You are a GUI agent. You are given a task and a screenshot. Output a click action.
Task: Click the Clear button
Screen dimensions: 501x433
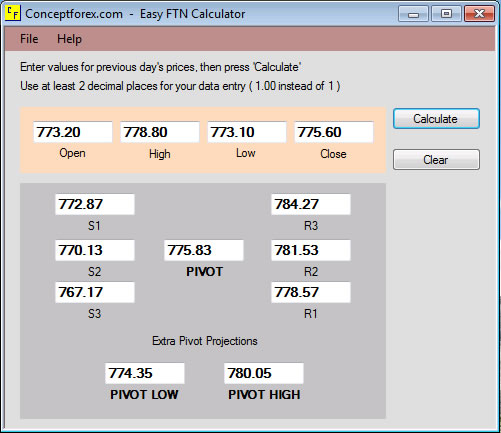coord(436,160)
